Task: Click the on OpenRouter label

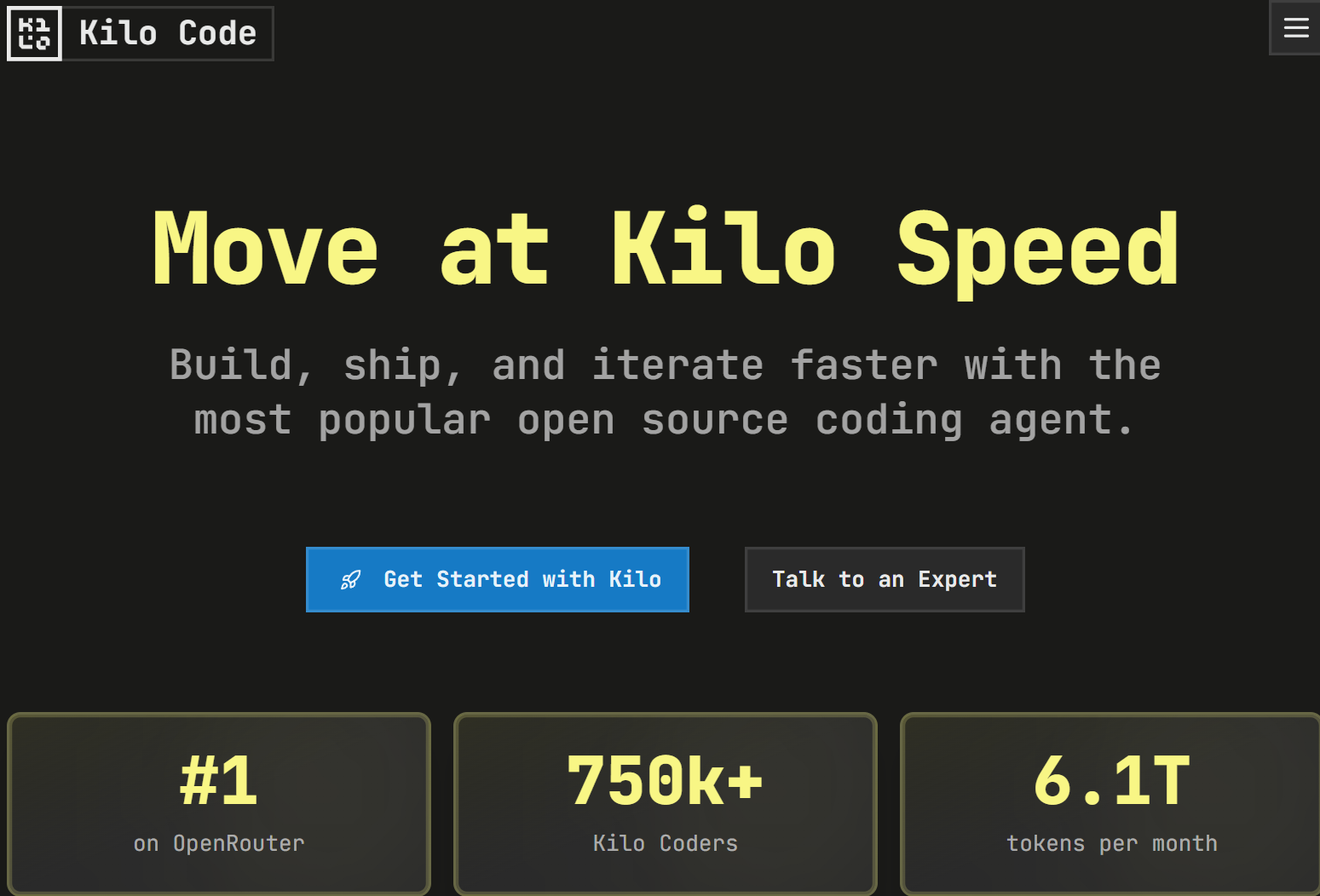Action: click(219, 843)
